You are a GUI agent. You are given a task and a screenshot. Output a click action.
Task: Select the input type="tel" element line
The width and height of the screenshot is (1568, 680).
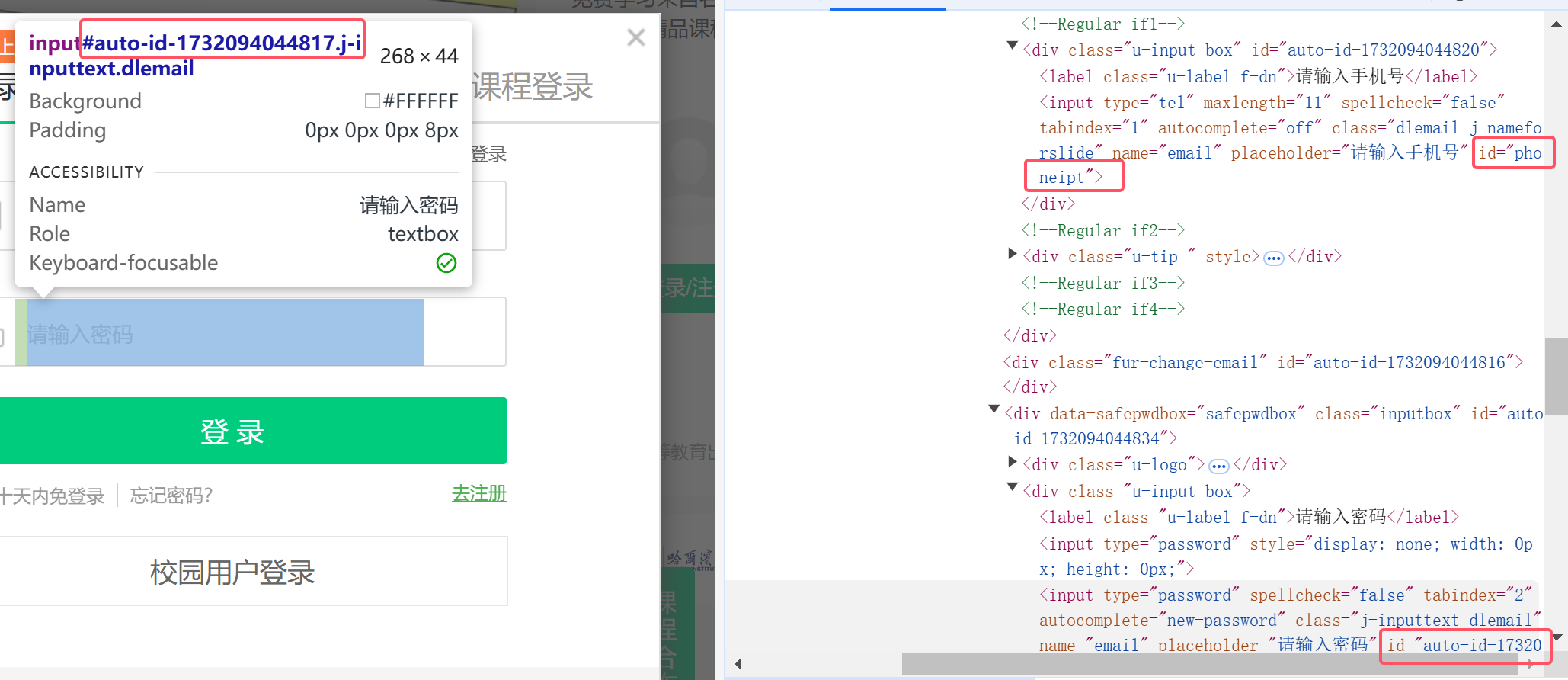click(x=1290, y=140)
